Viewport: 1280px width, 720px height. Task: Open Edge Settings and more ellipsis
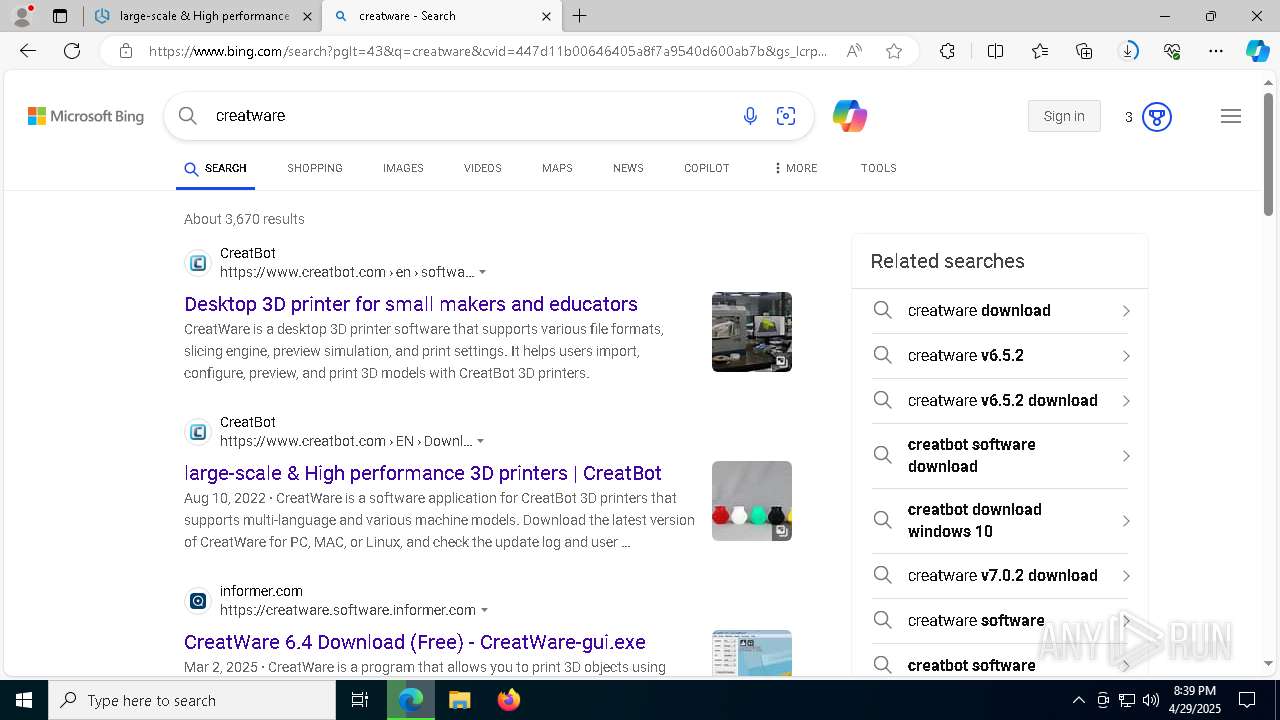[x=1216, y=51]
